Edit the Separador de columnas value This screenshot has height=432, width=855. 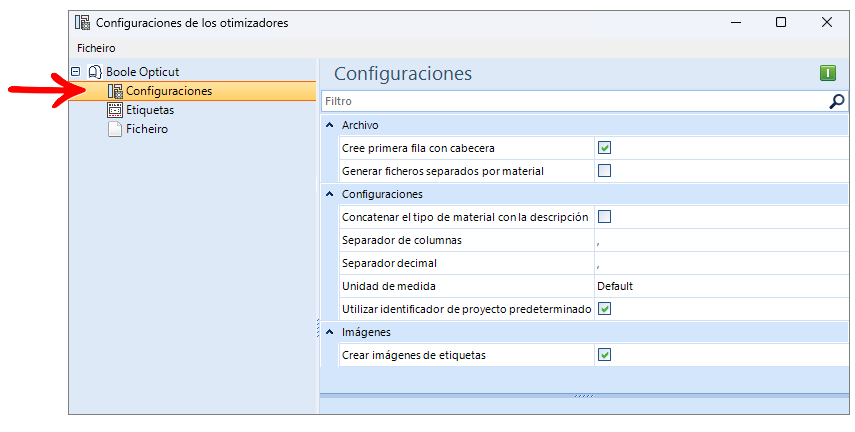click(721, 240)
